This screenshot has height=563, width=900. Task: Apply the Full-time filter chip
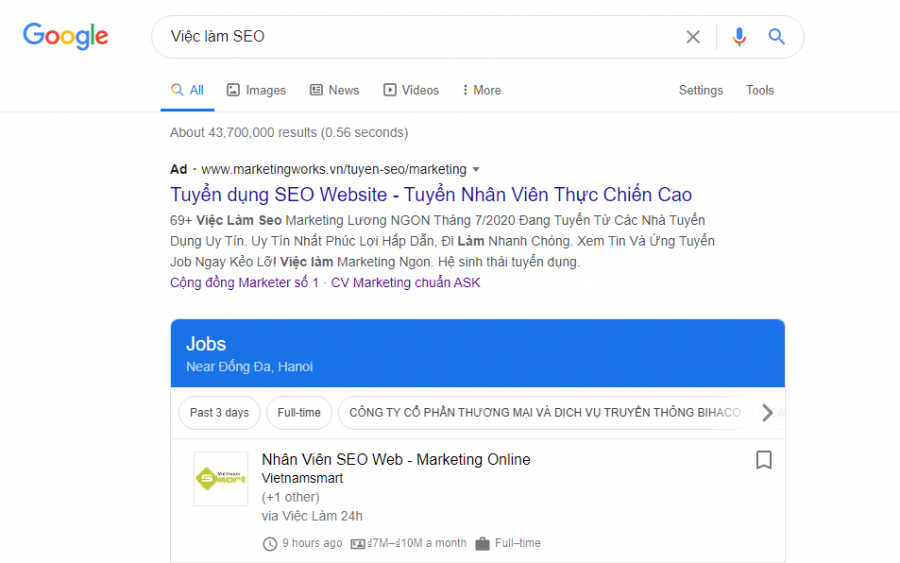point(299,413)
